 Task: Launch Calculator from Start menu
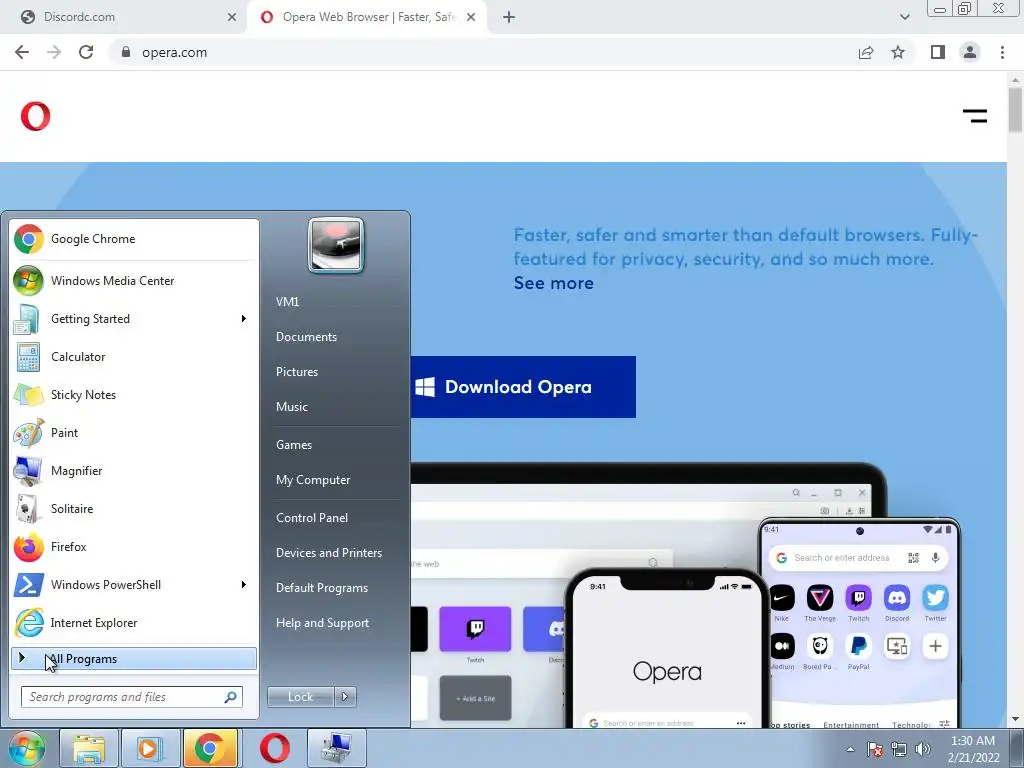(134, 357)
